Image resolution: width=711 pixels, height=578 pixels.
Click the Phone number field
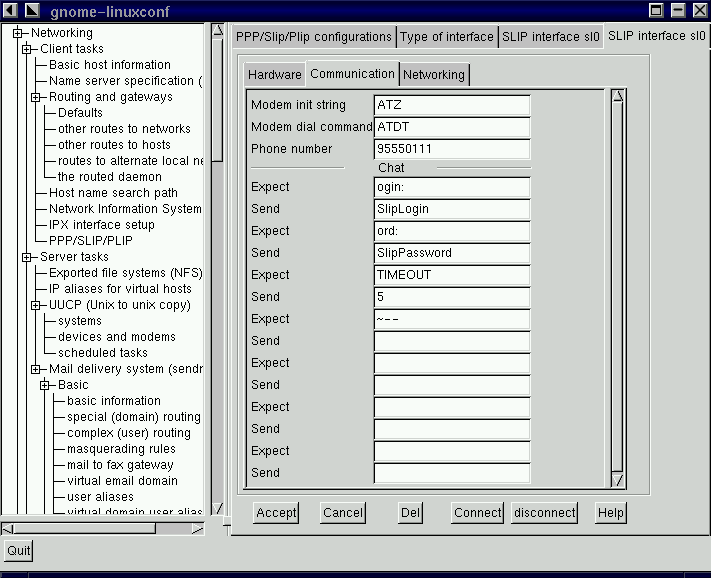(x=451, y=149)
